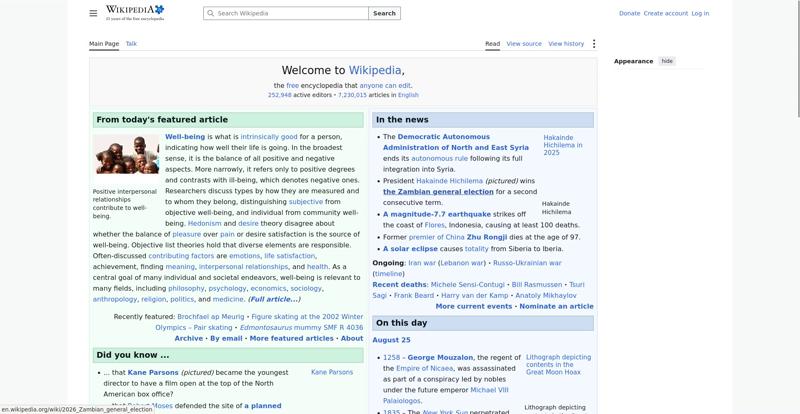Open the 'premier of China' link
The height and width of the screenshot is (414, 800).
click(x=437, y=237)
